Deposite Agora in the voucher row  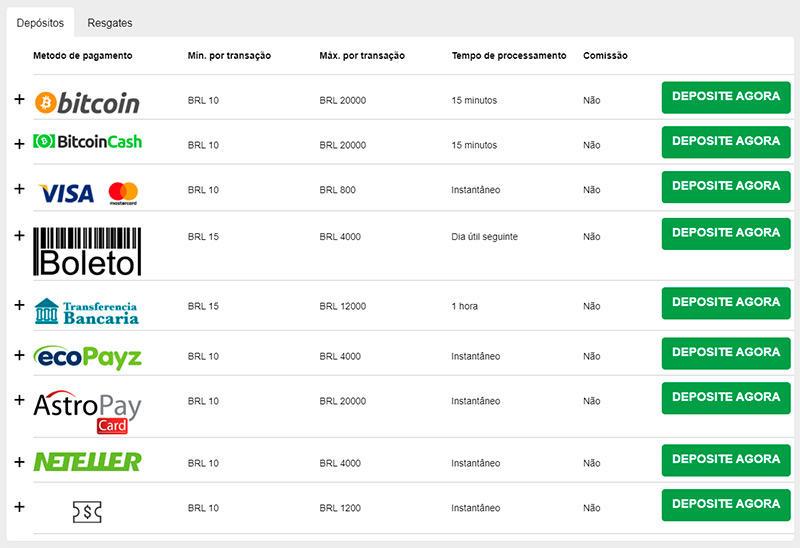pyautogui.click(x=726, y=505)
